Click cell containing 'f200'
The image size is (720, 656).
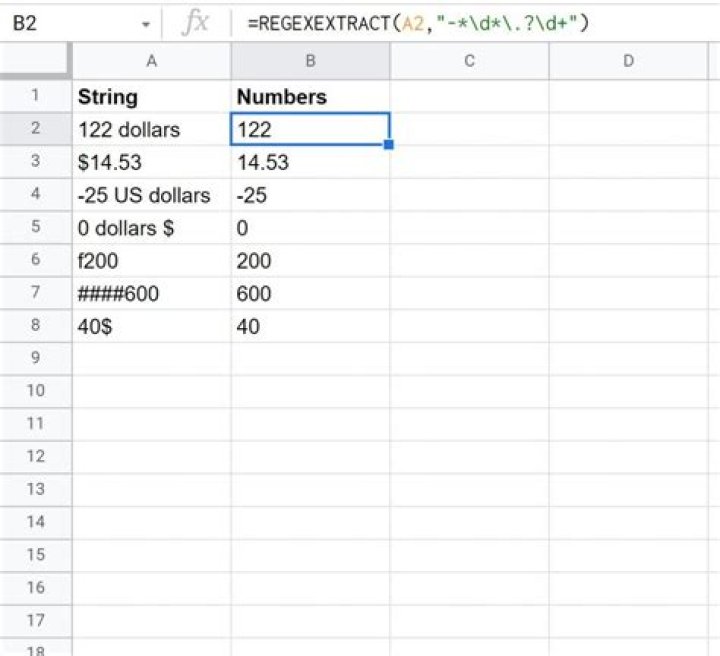152,260
